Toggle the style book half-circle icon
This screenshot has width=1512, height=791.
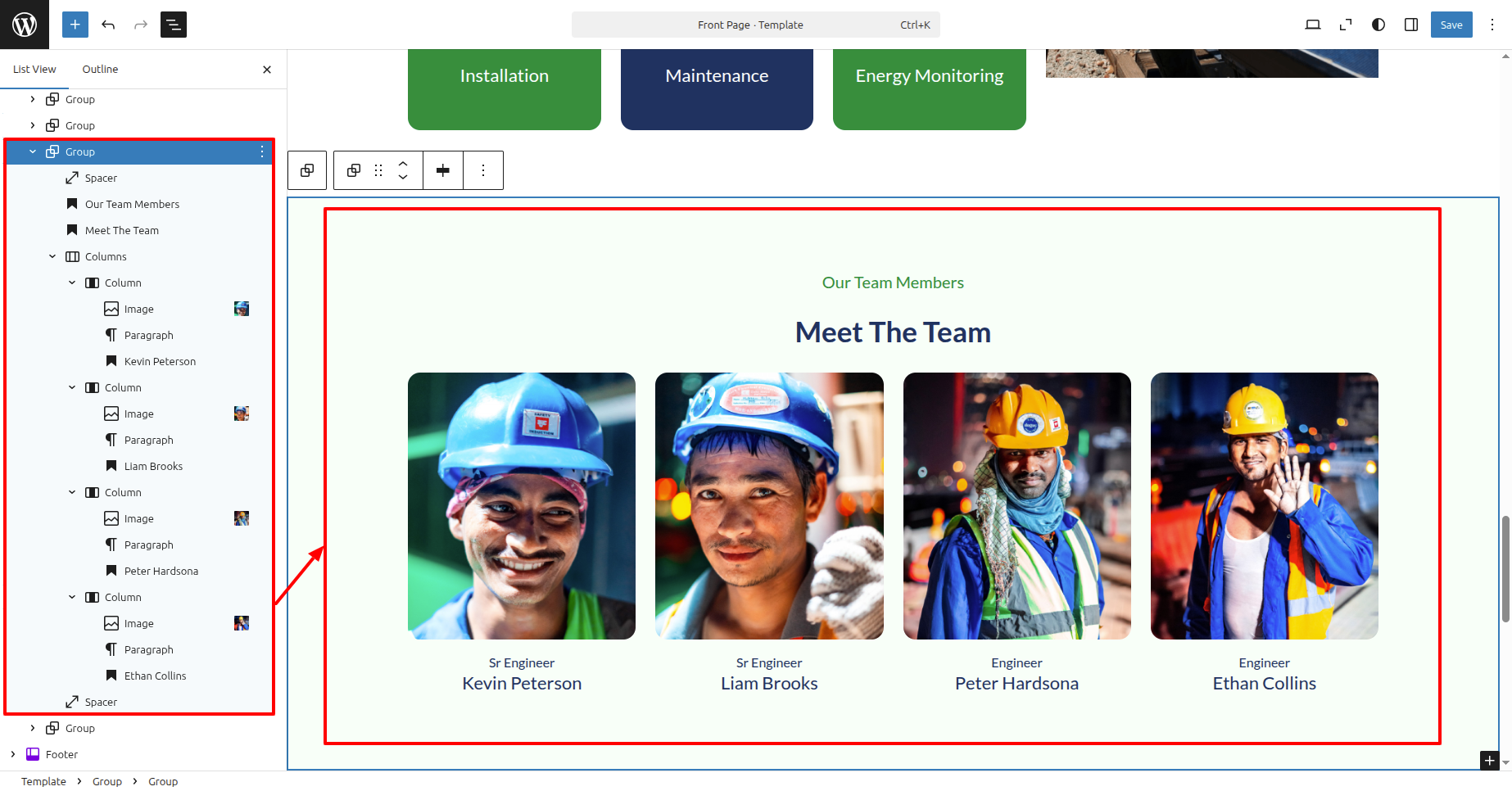point(1378,25)
